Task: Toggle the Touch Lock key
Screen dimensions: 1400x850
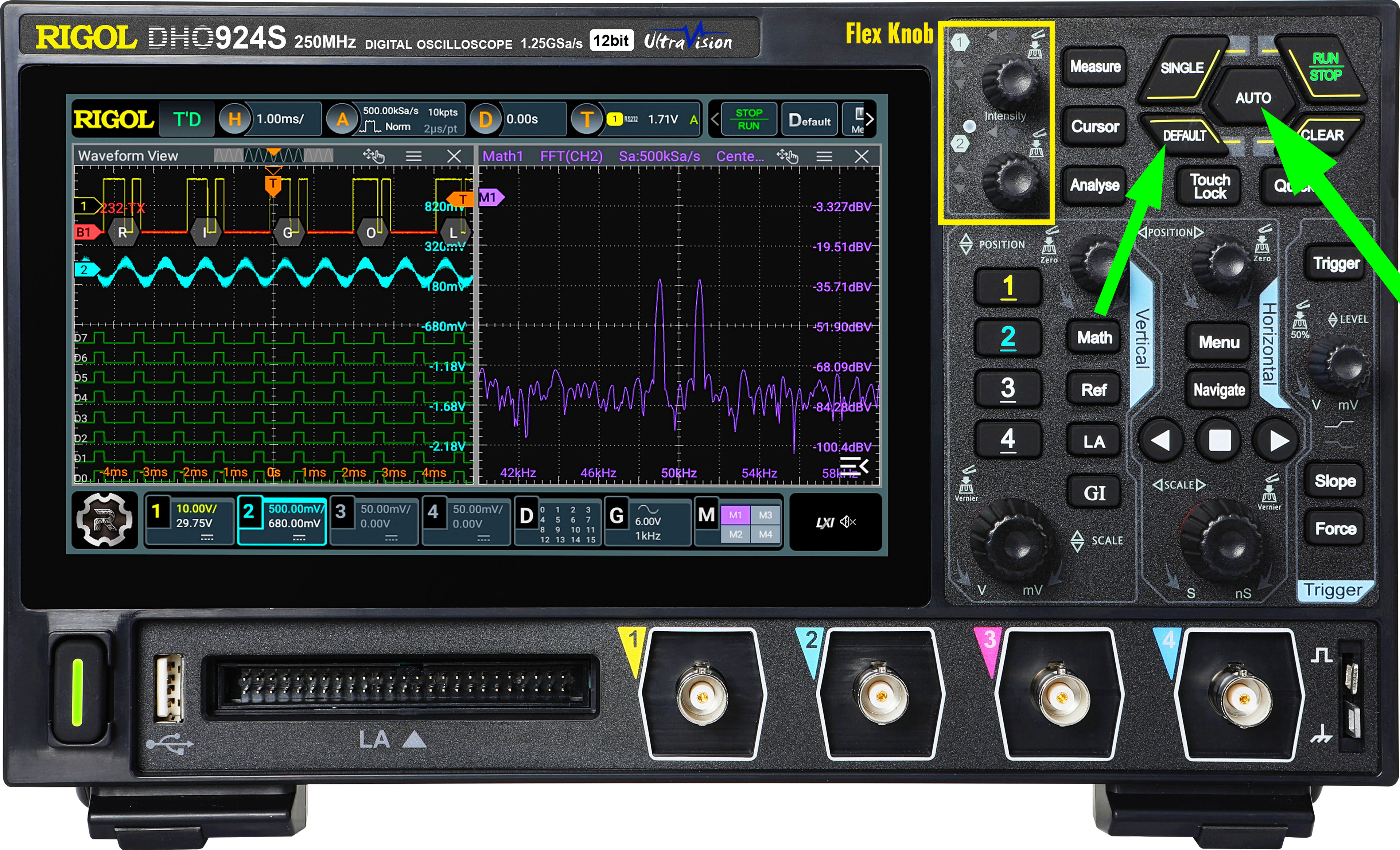Action: (1210, 186)
